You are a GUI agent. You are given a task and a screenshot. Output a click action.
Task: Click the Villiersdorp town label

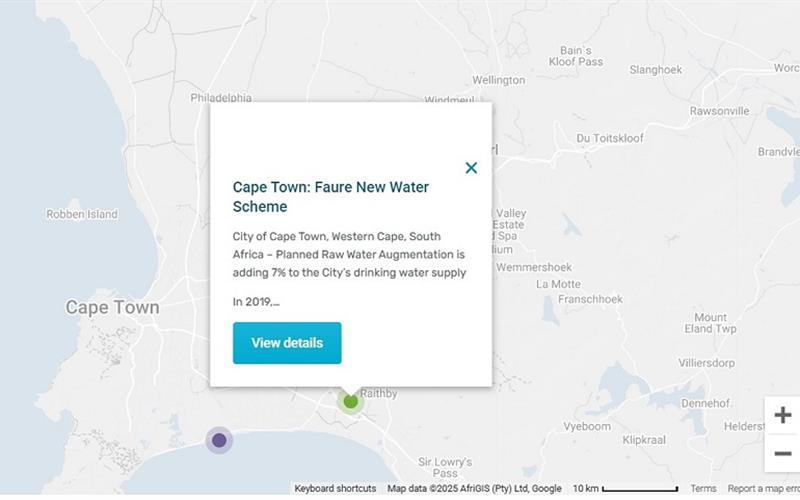tap(707, 363)
